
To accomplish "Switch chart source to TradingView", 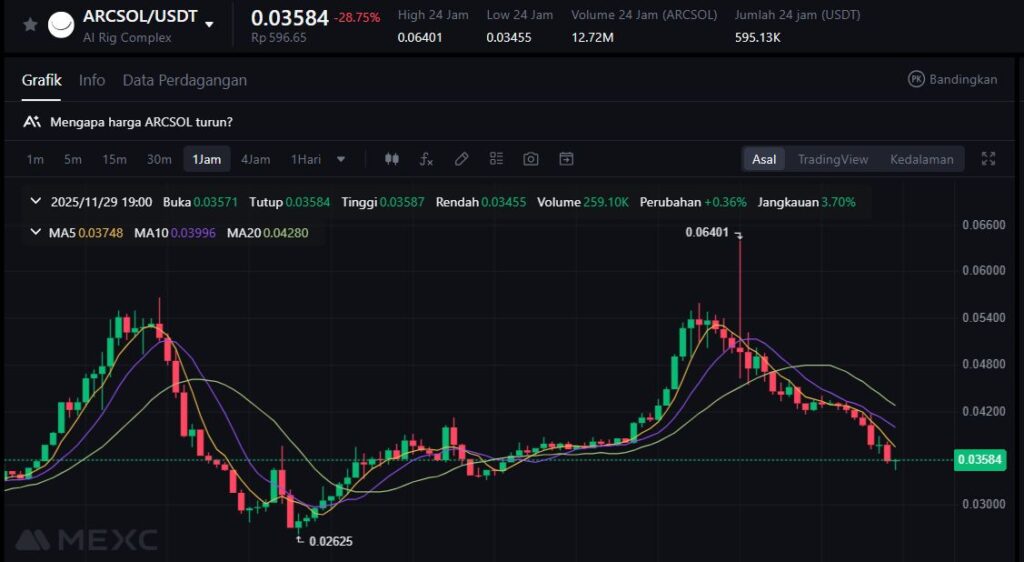I will pyautogui.click(x=832, y=159).
